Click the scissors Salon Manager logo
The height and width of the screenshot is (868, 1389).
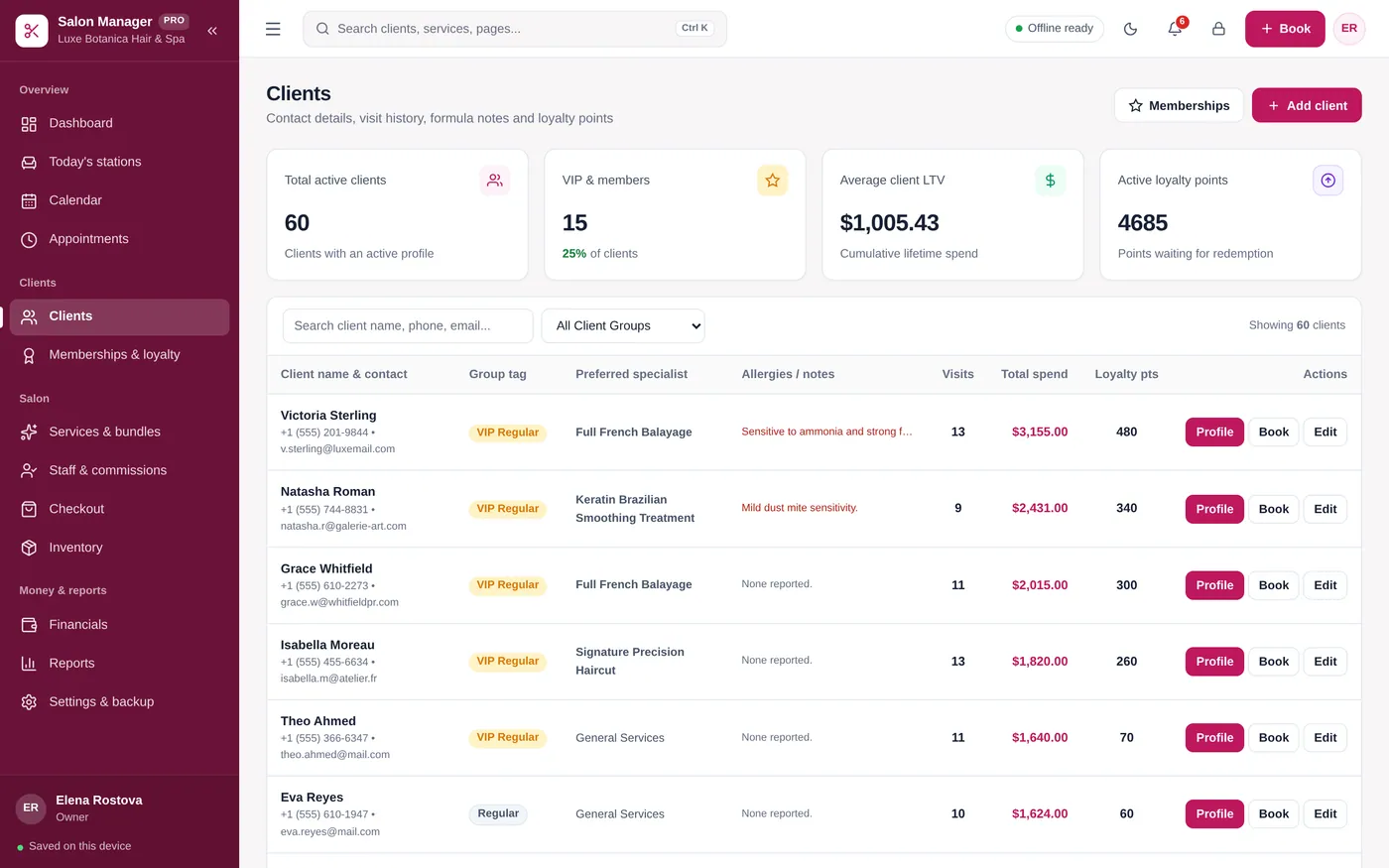coord(32,31)
